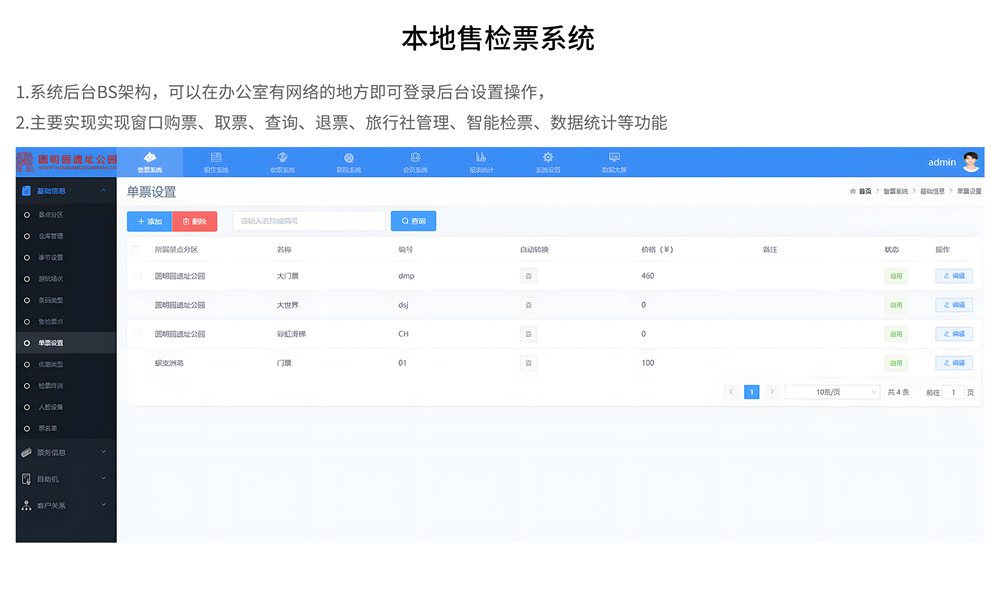
Task: Click 首页 in the breadcrumb
Action: [x=865, y=191]
